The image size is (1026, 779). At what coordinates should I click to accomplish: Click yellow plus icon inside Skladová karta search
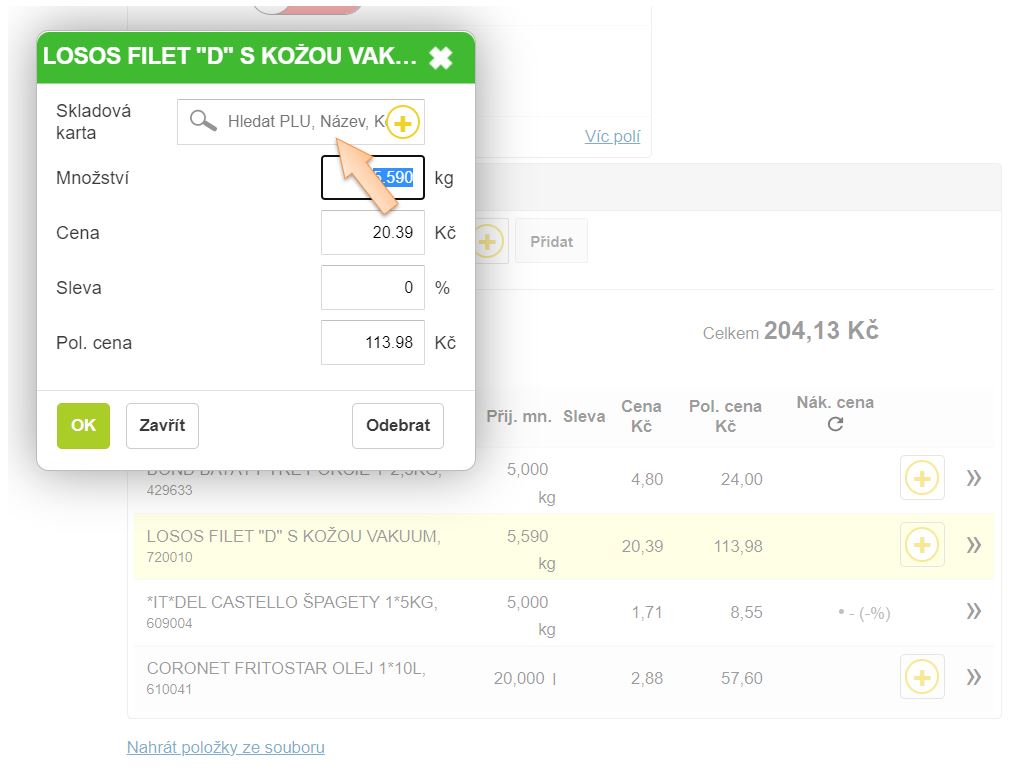click(402, 123)
